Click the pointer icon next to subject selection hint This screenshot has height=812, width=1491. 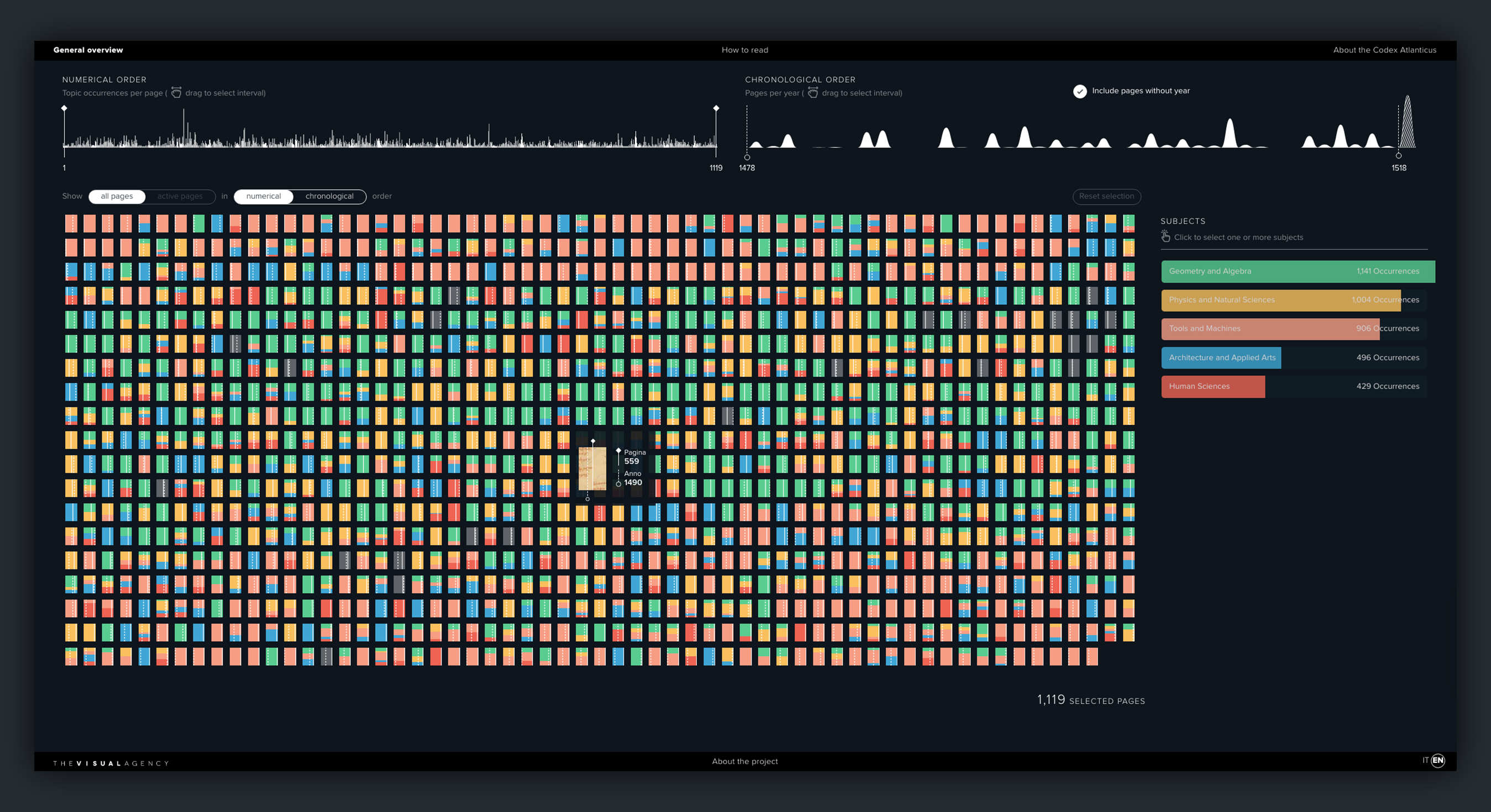pos(1165,235)
